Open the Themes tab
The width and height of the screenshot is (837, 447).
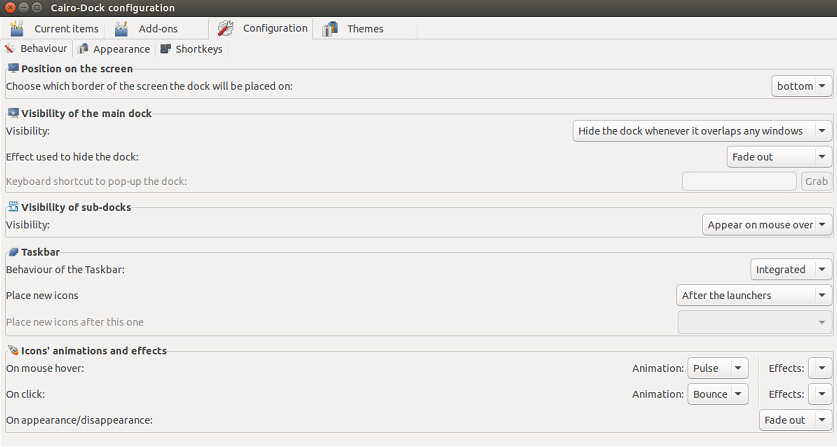[365, 28]
